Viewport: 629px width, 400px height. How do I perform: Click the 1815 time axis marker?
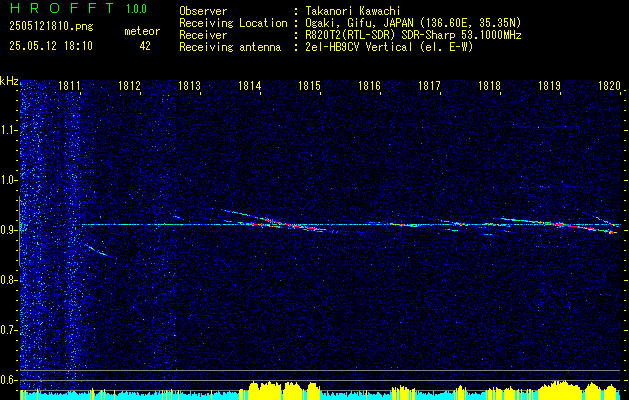(x=310, y=85)
